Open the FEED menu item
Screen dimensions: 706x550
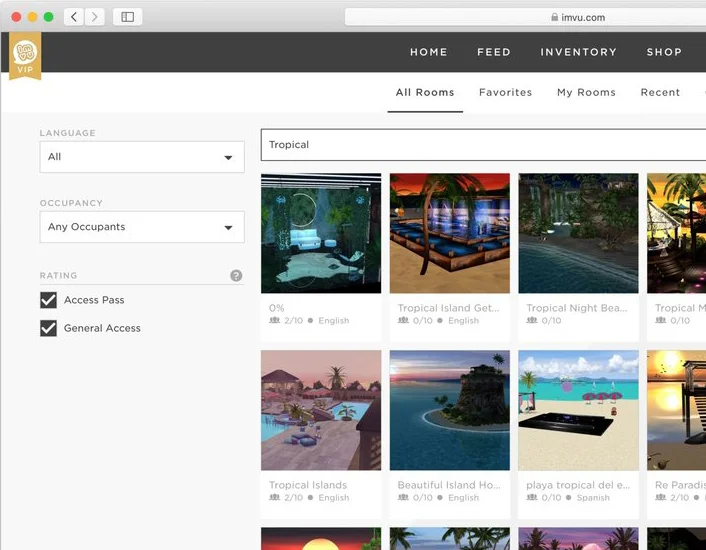pos(494,52)
